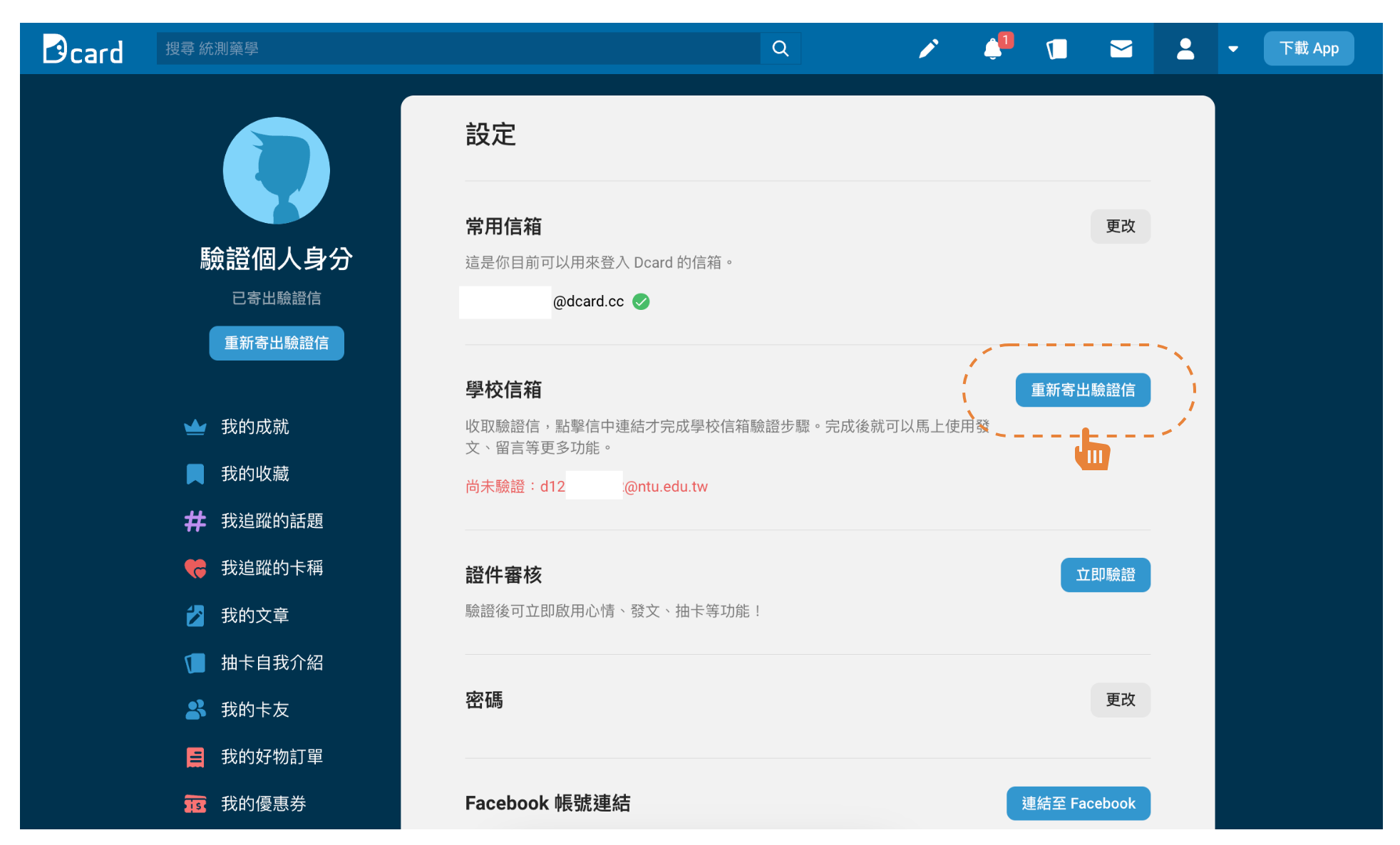Open the Dcard card drawing icon
This screenshot has height=845, width=1400.
pos(1056,48)
